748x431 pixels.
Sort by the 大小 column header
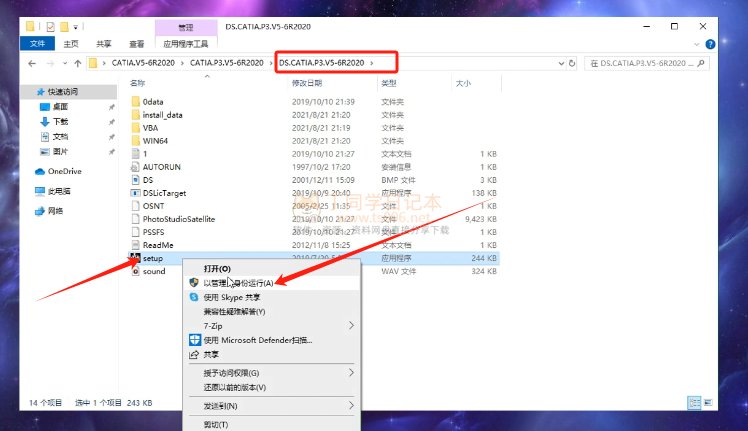[x=463, y=83]
